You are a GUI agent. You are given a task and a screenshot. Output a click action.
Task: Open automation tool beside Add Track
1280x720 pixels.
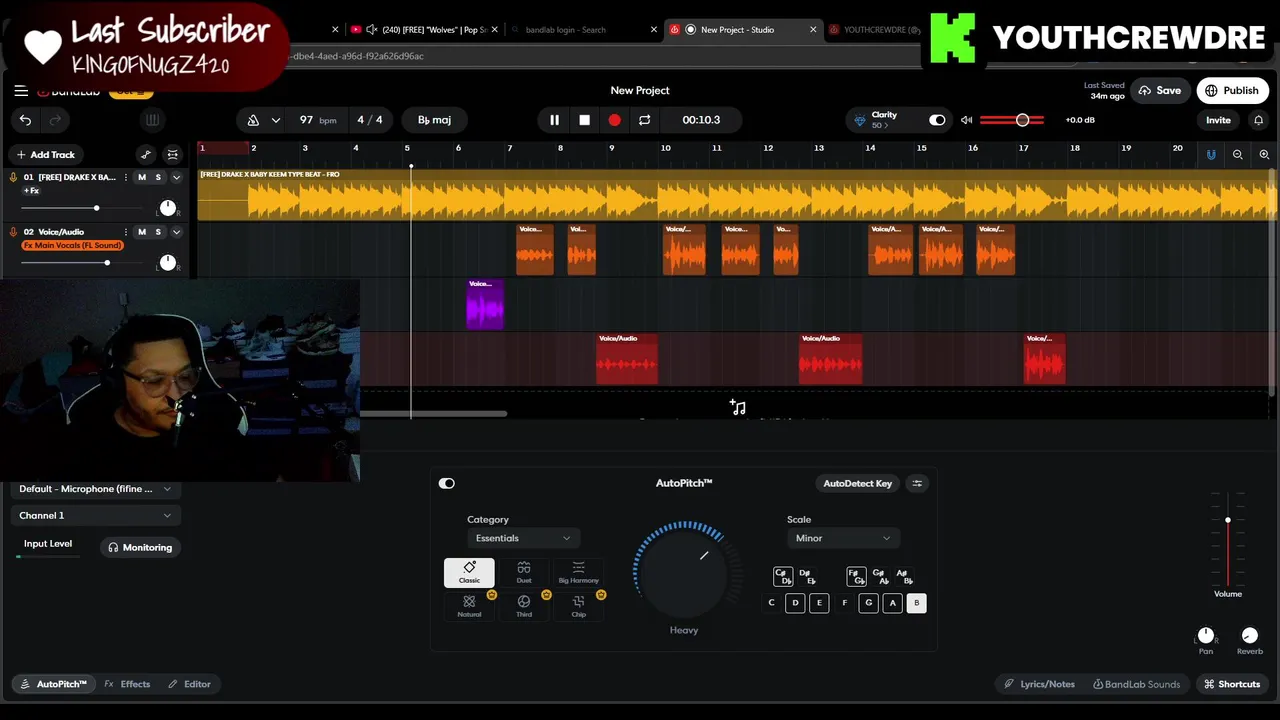[x=146, y=154]
